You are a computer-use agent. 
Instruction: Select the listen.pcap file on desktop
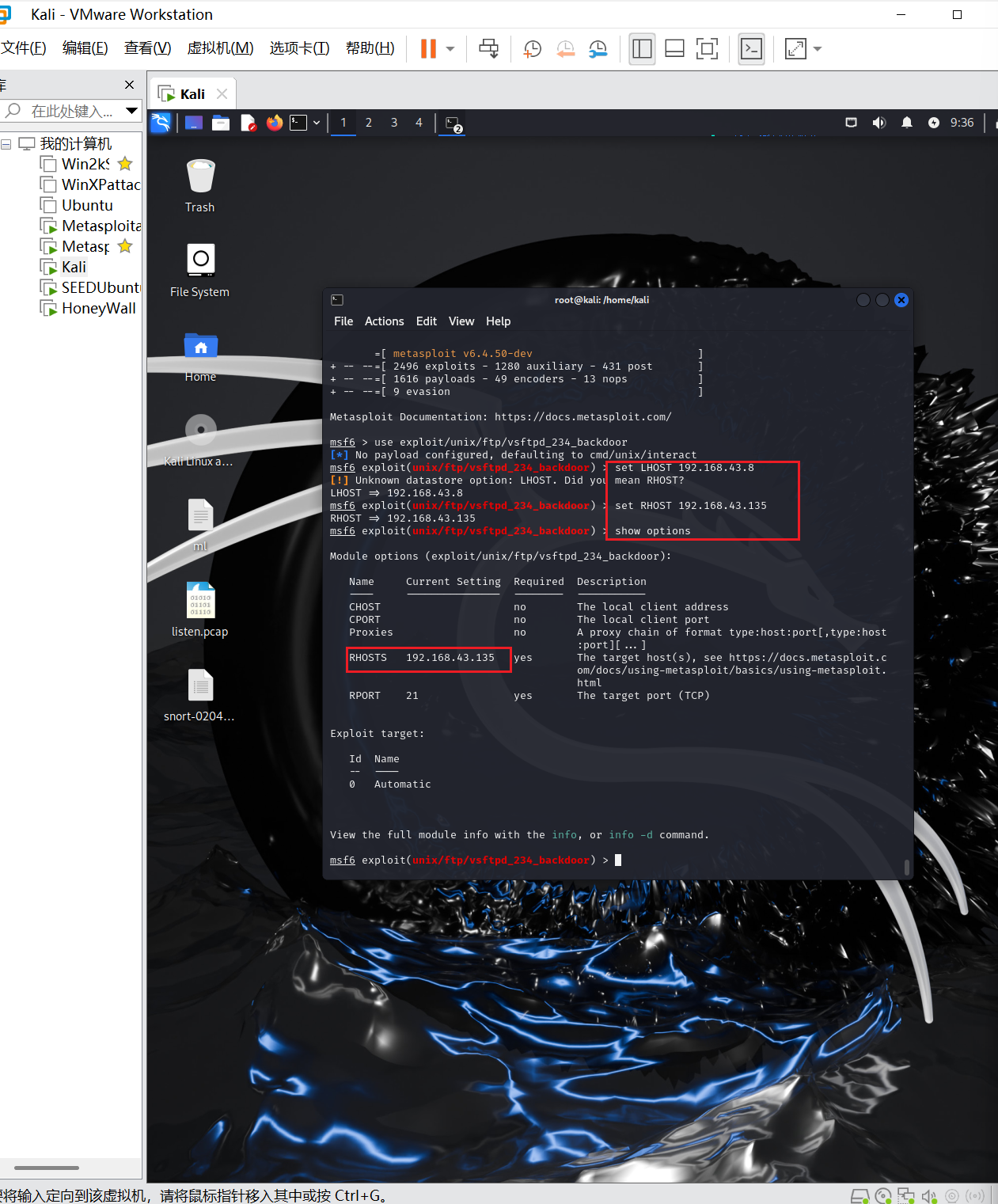coord(200,610)
